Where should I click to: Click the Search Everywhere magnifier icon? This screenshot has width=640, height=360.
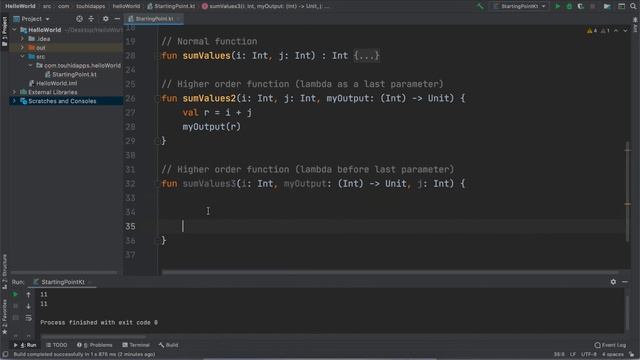click(x=633, y=6)
